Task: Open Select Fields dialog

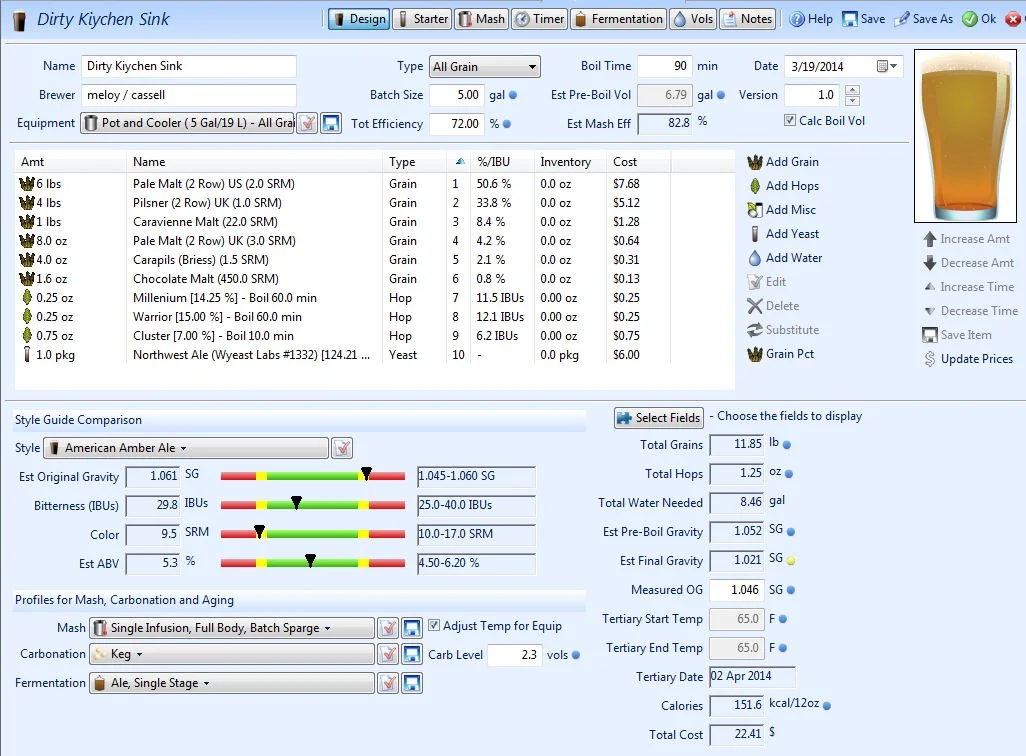Action: click(659, 418)
